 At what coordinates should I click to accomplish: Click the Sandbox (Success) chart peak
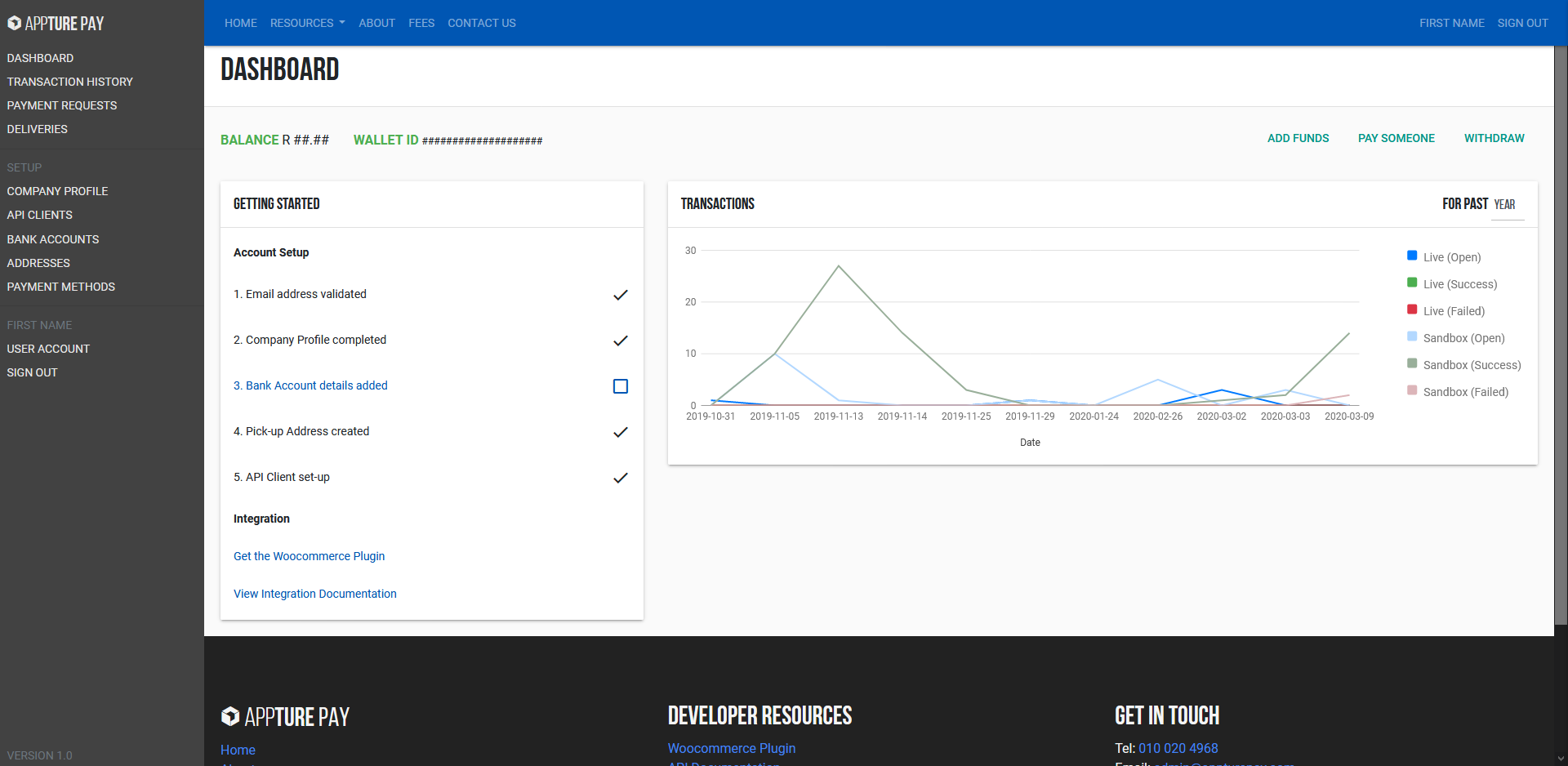pos(839,266)
